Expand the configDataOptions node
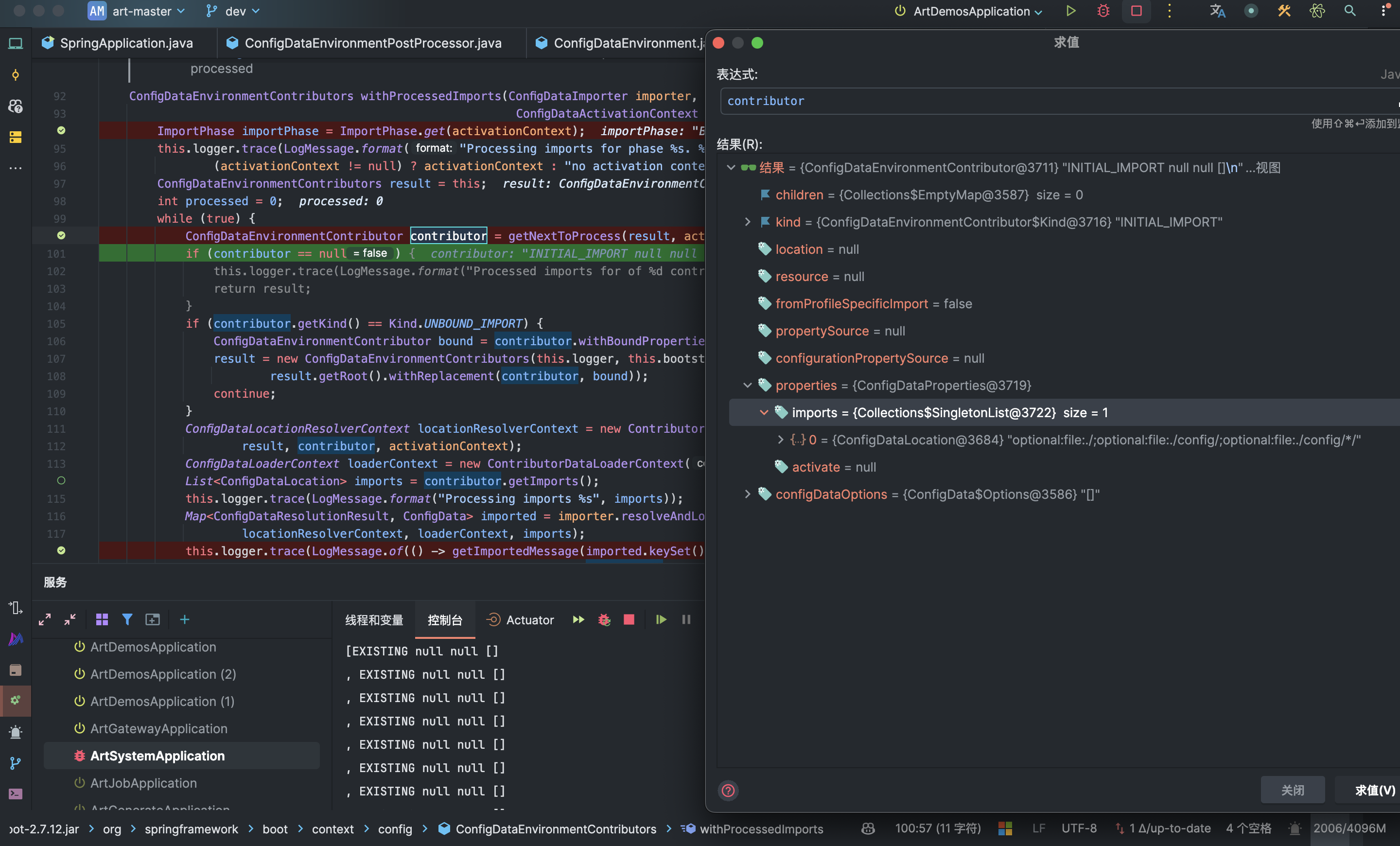 [x=747, y=494]
